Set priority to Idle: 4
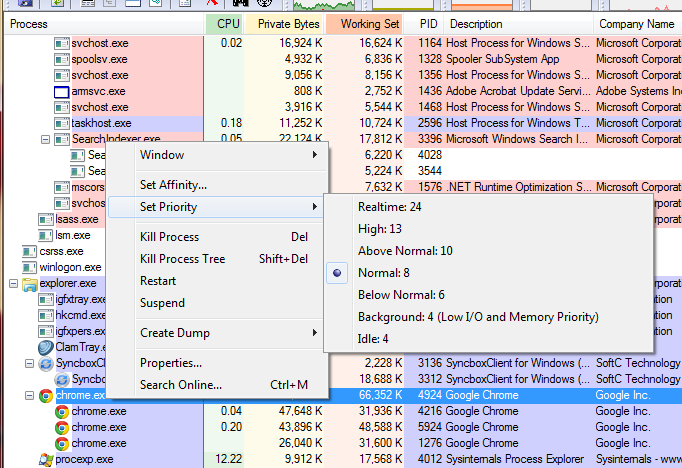Image resolution: width=682 pixels, height=468 pixels. click(x=488, y=339)
